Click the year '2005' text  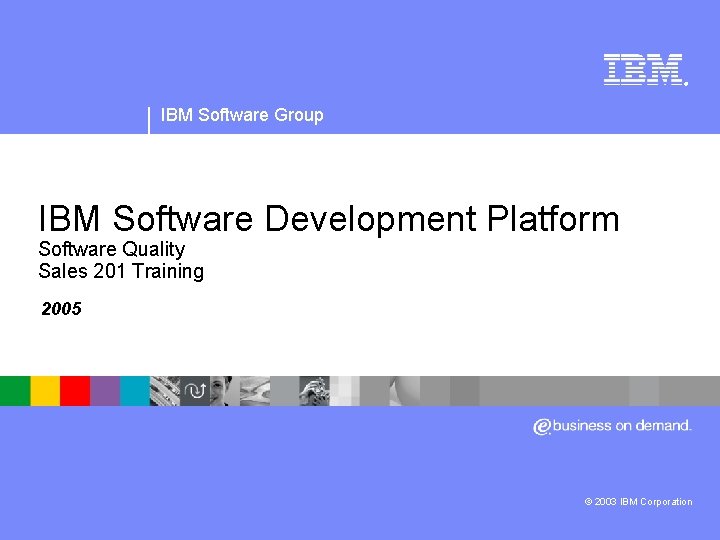point(61,309)
